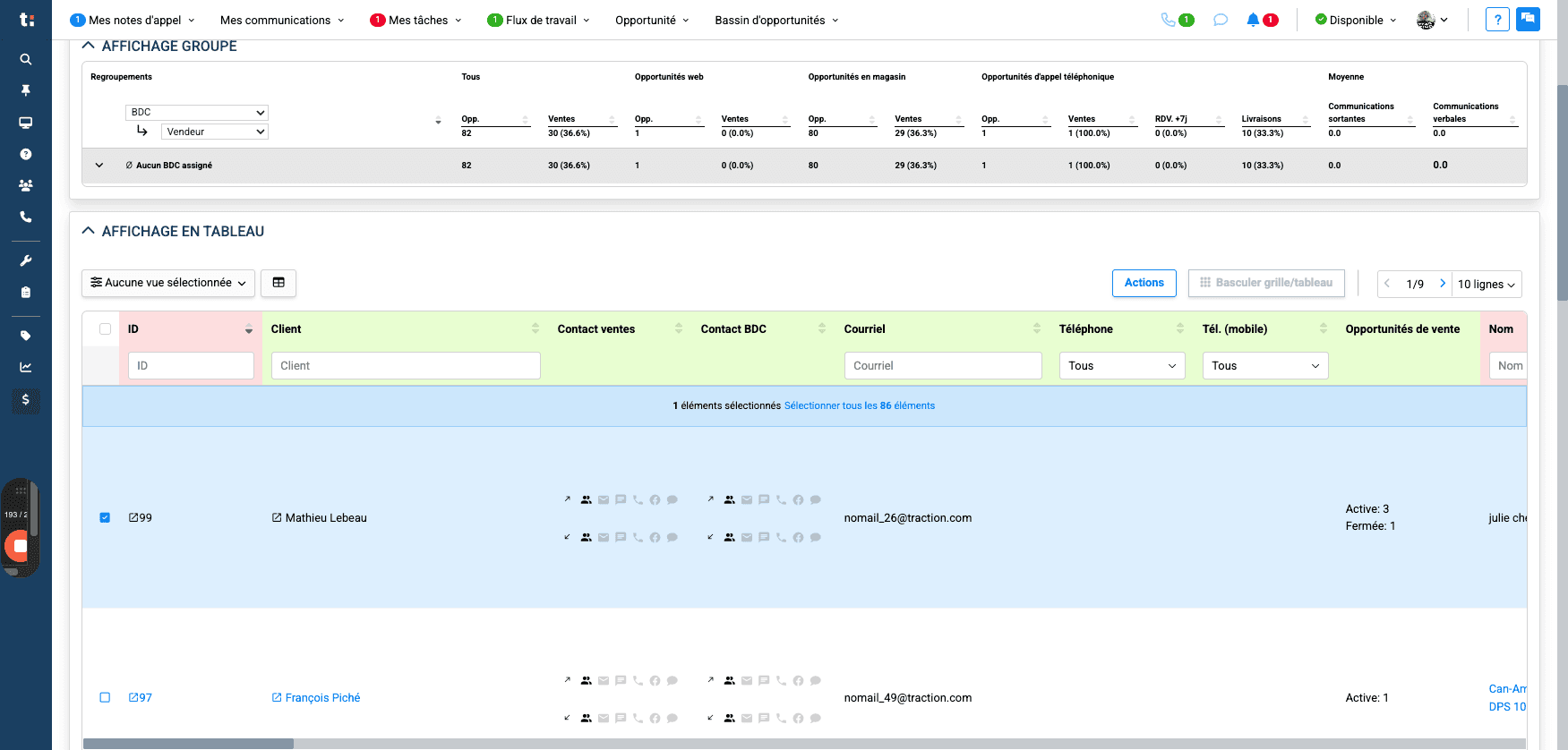Click the horizontal scrollbar under the table
This screenshot has height=750, width=1568.
point(188,744)
